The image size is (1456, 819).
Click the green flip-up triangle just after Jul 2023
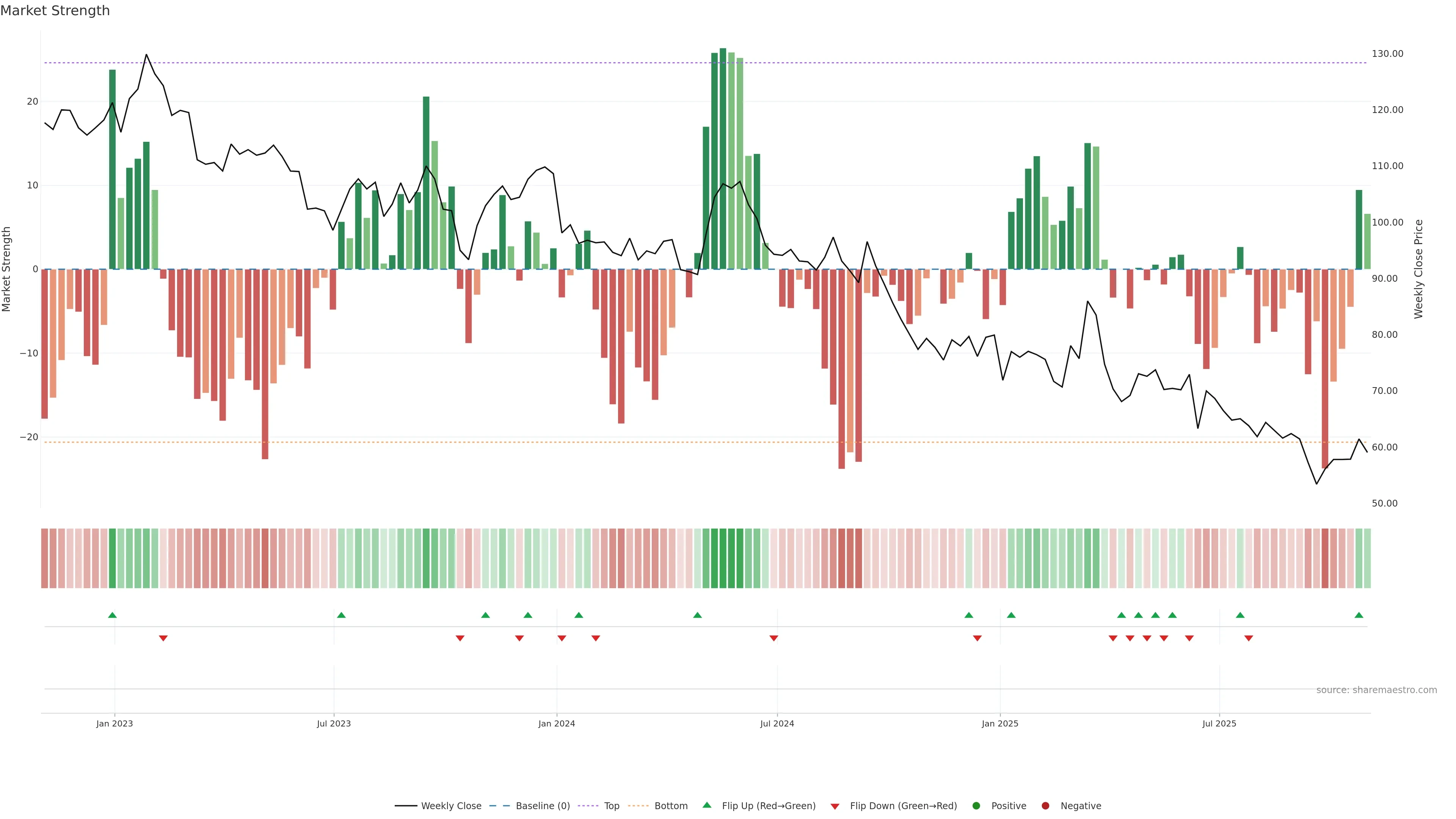(341, 615)
